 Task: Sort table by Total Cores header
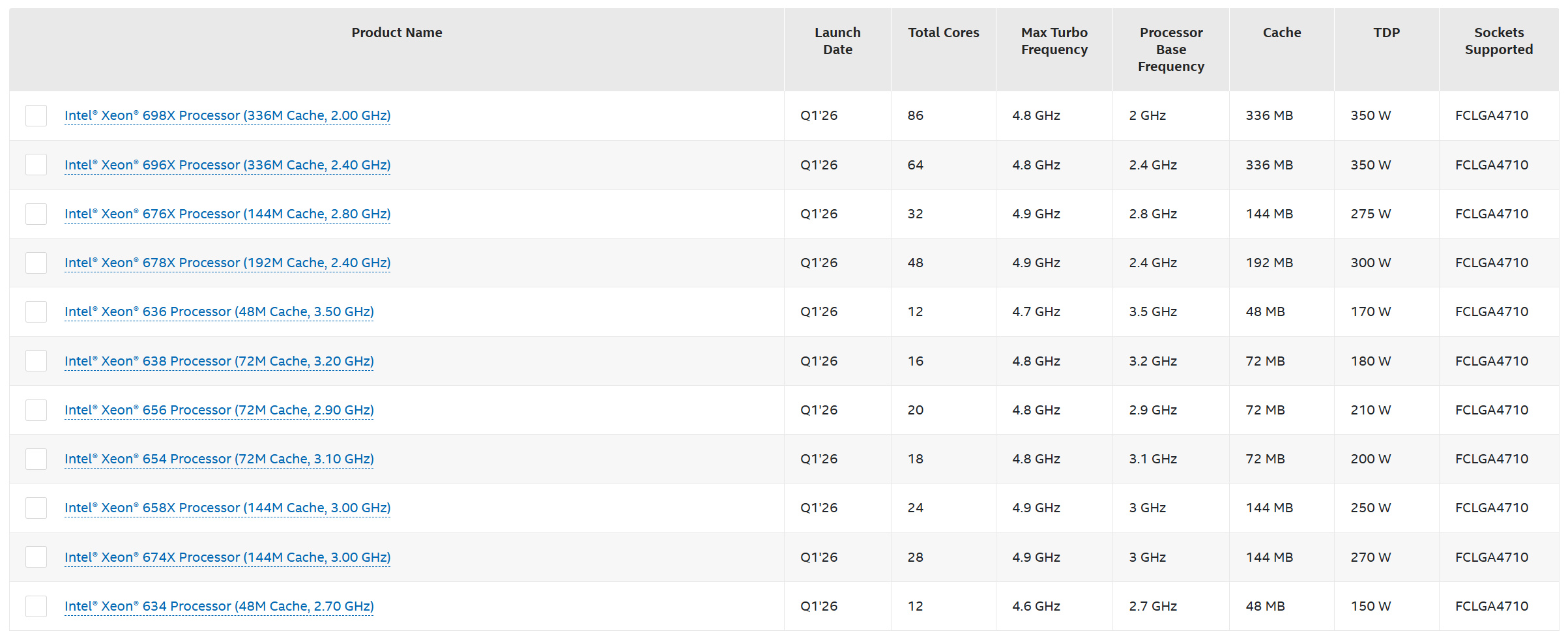943,33
